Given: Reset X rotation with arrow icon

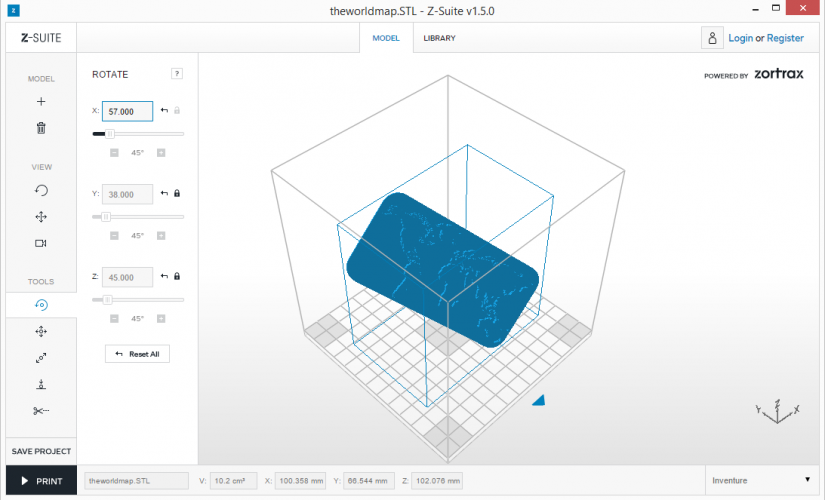Looking at the screenshot, I should (164, 111).
